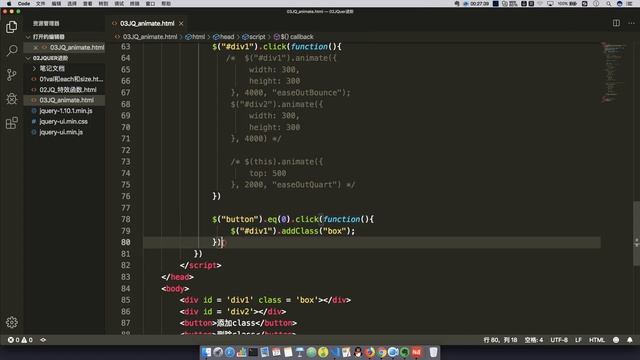Click the minimap code overview

[x=613, y=73]
